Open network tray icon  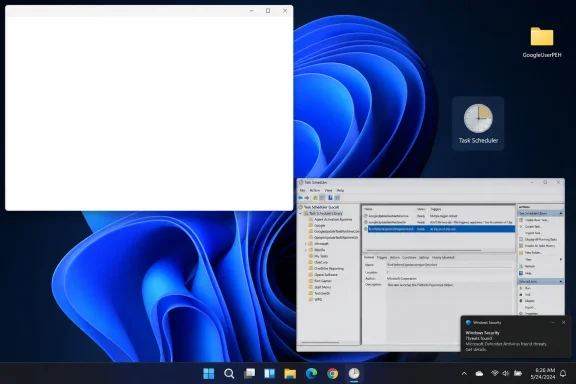tap(494, 373)
